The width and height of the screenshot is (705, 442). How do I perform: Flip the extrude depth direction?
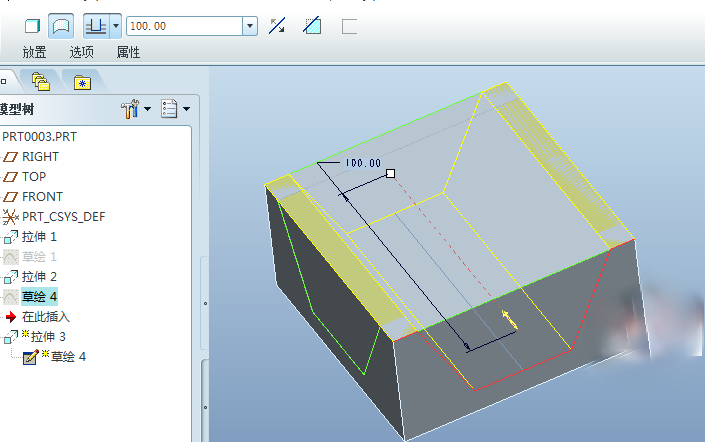(x=278, y=26)
